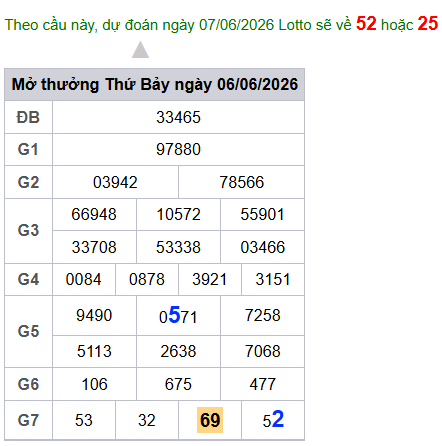Click the G5 row label
This screenshot has height=446, width=442.
(28, 331)
